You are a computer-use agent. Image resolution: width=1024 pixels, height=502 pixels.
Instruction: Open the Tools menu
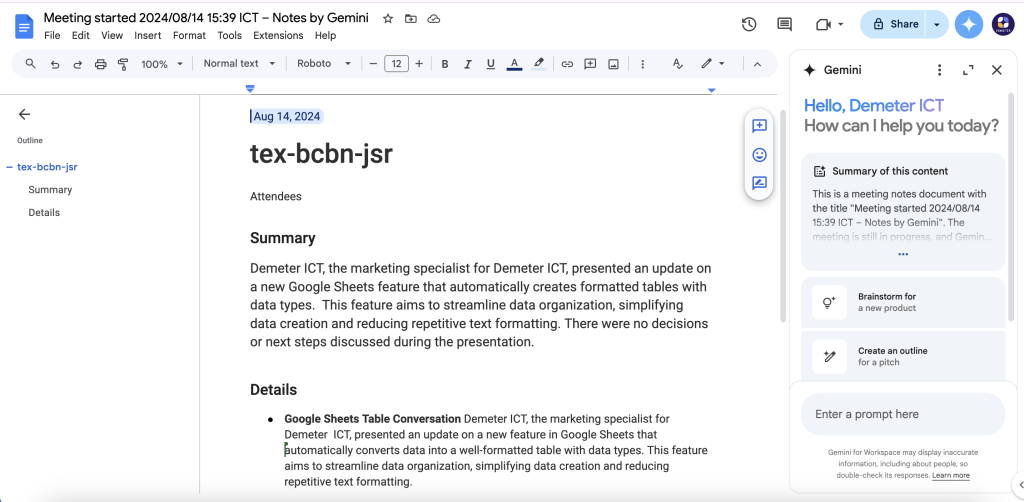click(230, 35)
